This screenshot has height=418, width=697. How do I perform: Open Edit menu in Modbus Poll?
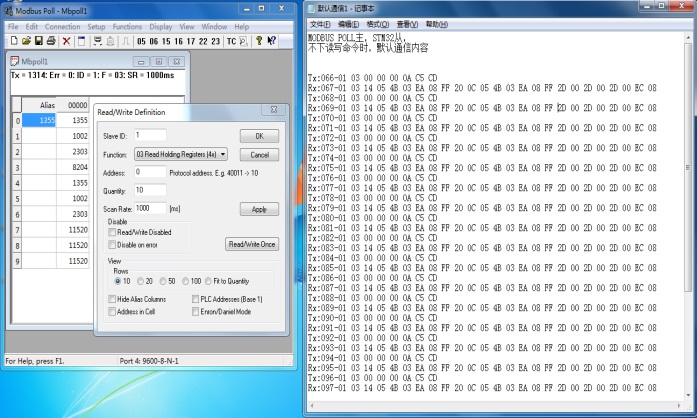point(32,27)
